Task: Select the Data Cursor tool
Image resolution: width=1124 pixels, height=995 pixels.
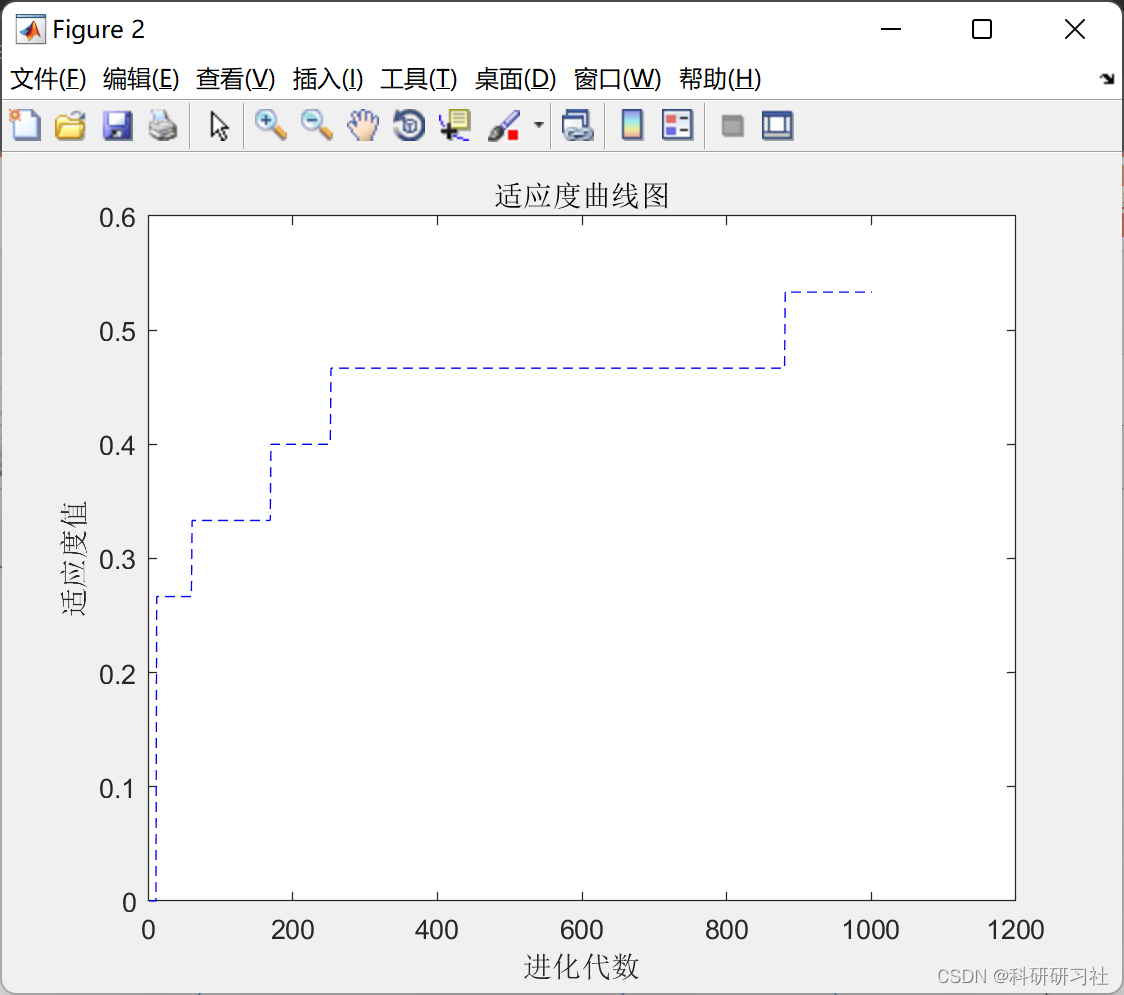Action: pos(455,126)
